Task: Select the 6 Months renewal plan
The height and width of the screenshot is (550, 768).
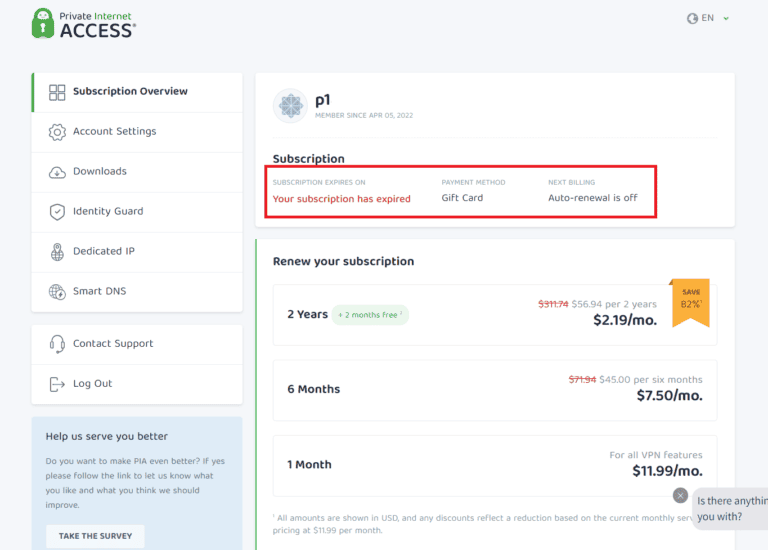Action: tap(494, 389)
